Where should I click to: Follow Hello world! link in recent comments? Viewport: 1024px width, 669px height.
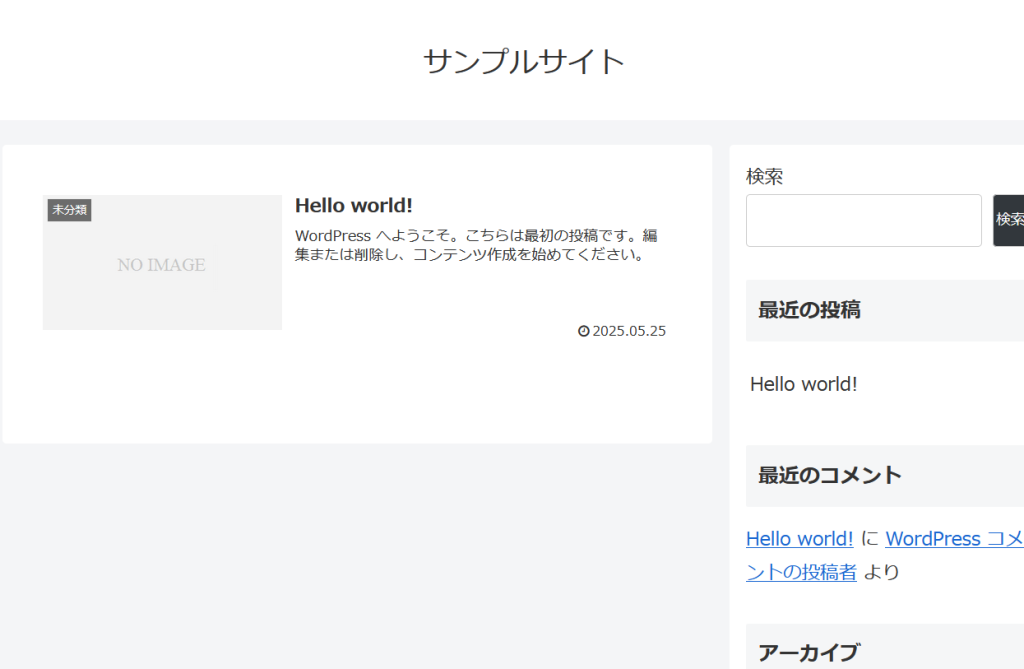[x=799, y=539]
